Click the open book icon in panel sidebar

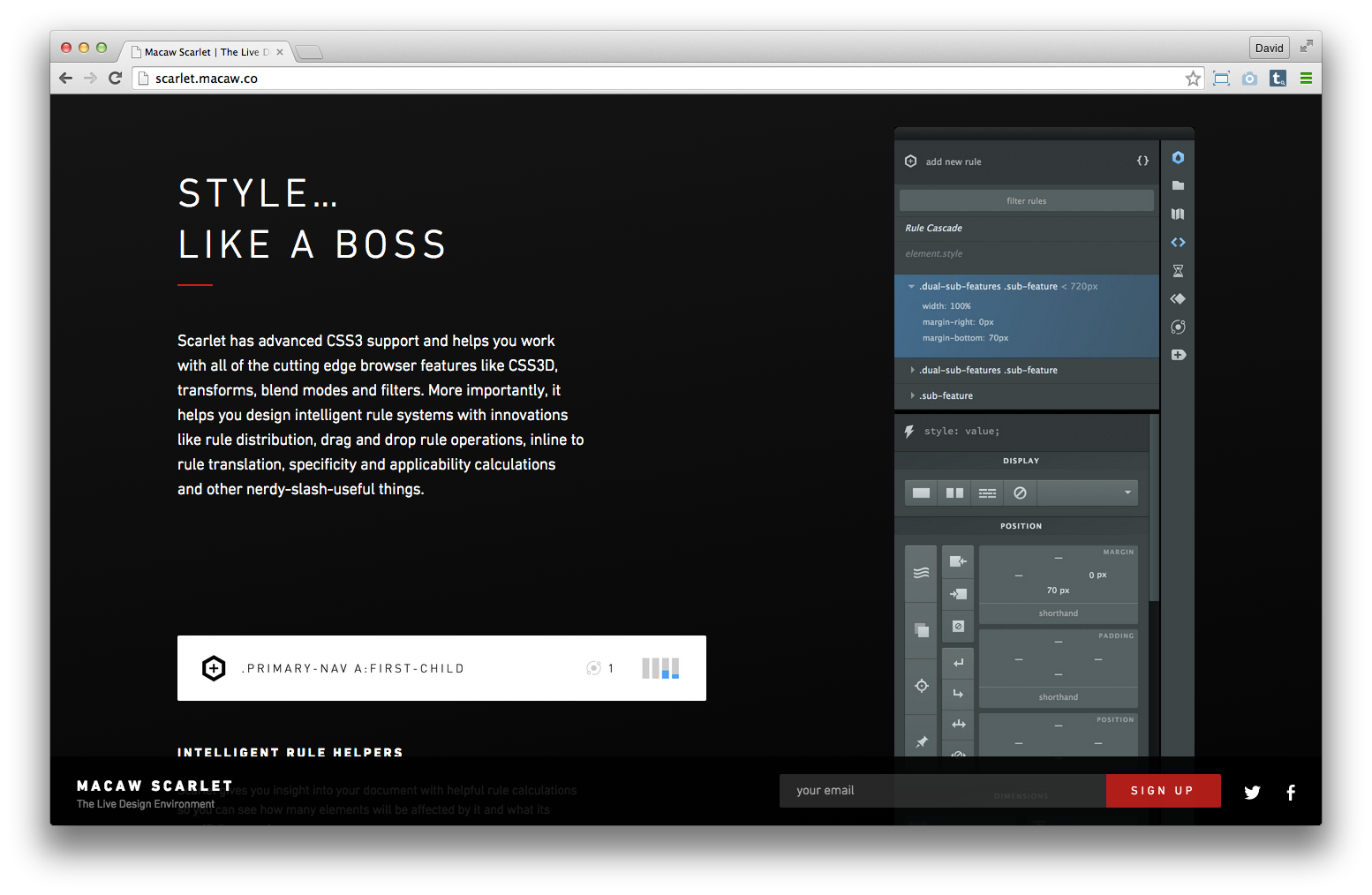tap(1178, 214)
